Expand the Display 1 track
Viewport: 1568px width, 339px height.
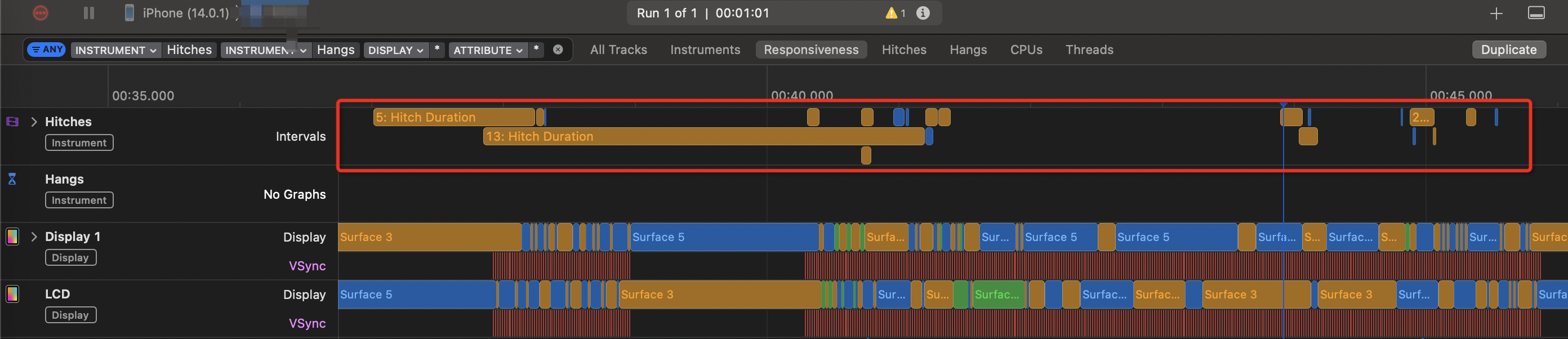coord(34,237)
